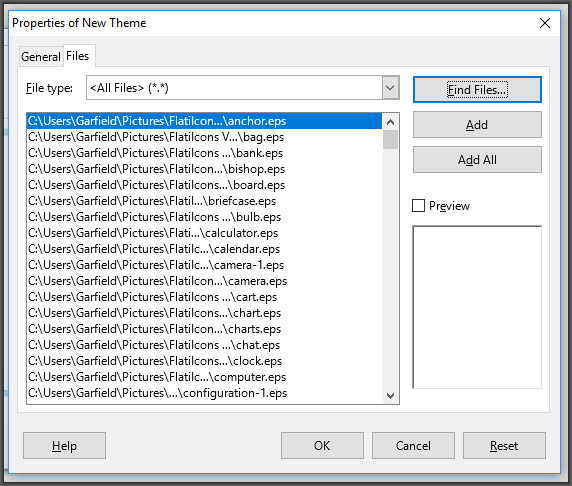
Task: Click the file list scroll up arrow
Action: (390, 122)
